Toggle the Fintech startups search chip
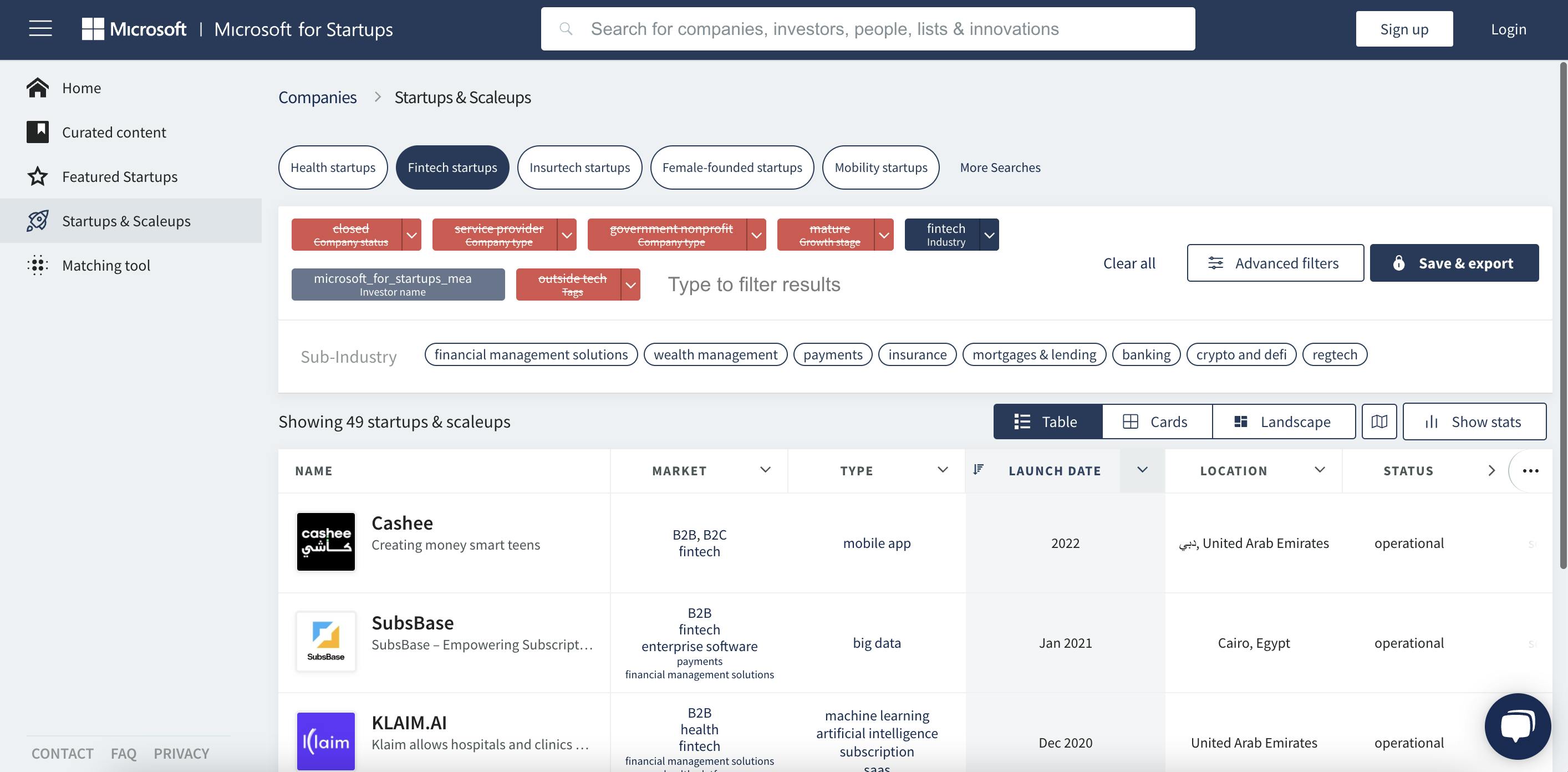 452,167
